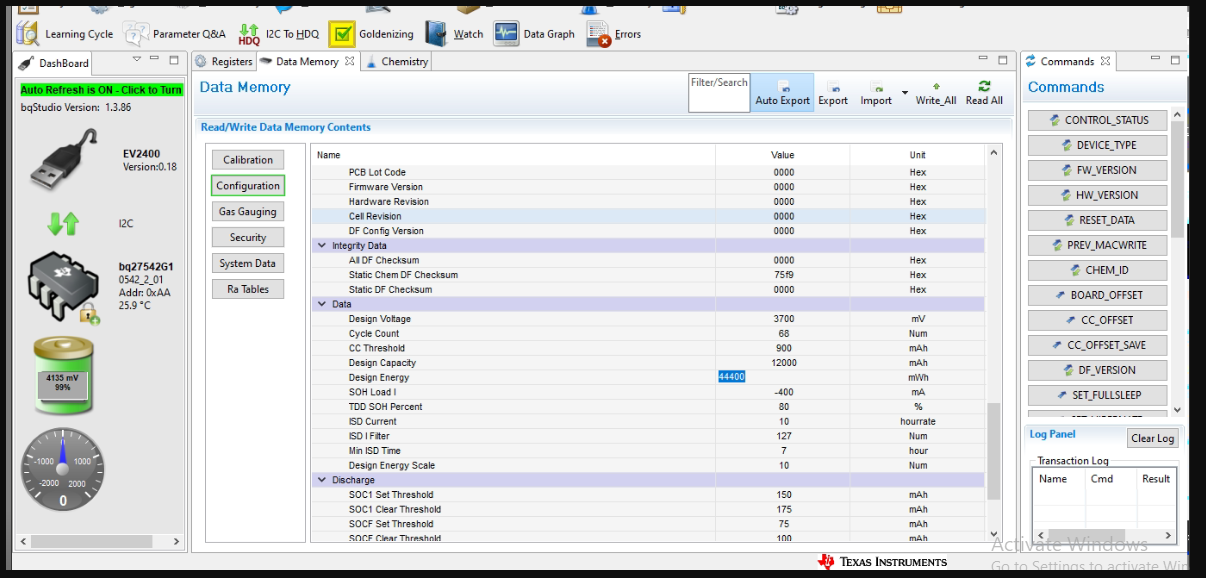Open the dropdown arrow next to Import
This screenshot has width=1206, height=578.
tap(905, 93)
